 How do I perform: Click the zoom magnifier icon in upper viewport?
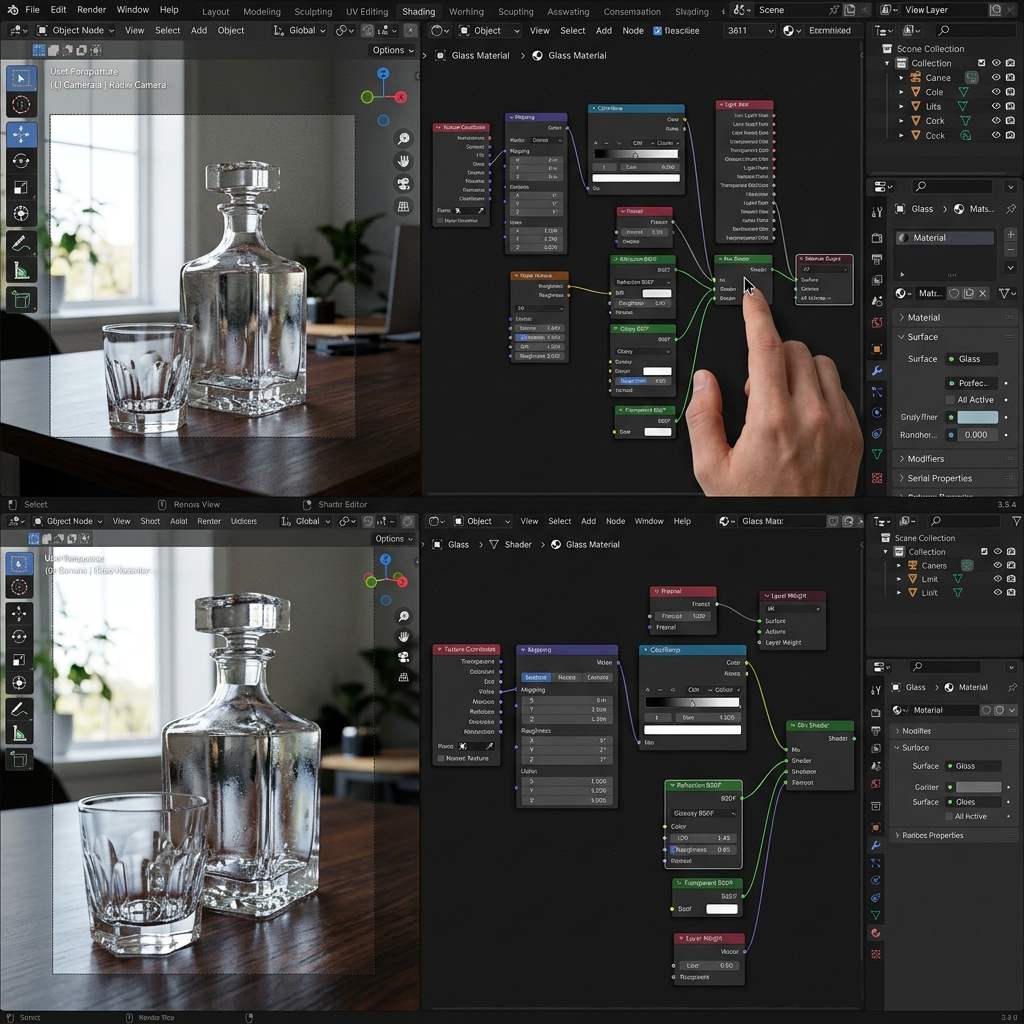pyautogui.click(x=404, y=138)
